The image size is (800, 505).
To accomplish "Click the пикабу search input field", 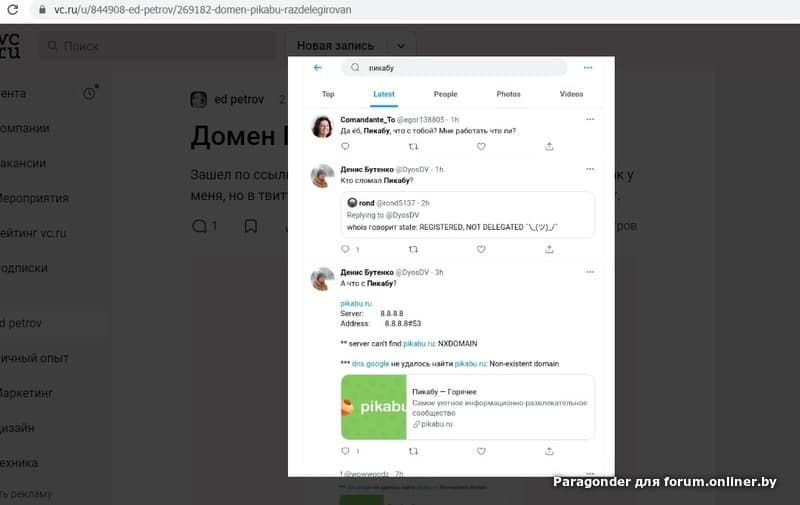I will pos(454,67).
